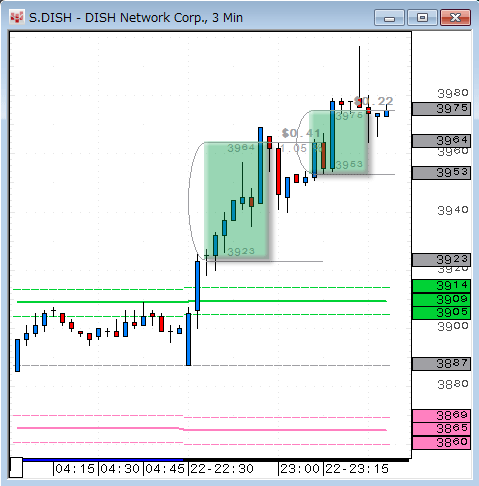
Task: Click the 22-23:15 time axis label
Action: coord(357,469)
